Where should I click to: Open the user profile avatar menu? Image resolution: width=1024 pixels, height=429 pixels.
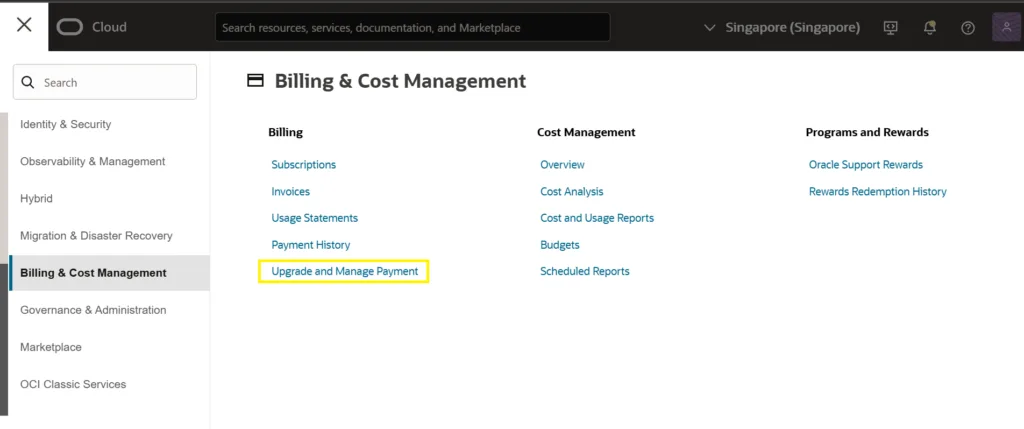1005,27
